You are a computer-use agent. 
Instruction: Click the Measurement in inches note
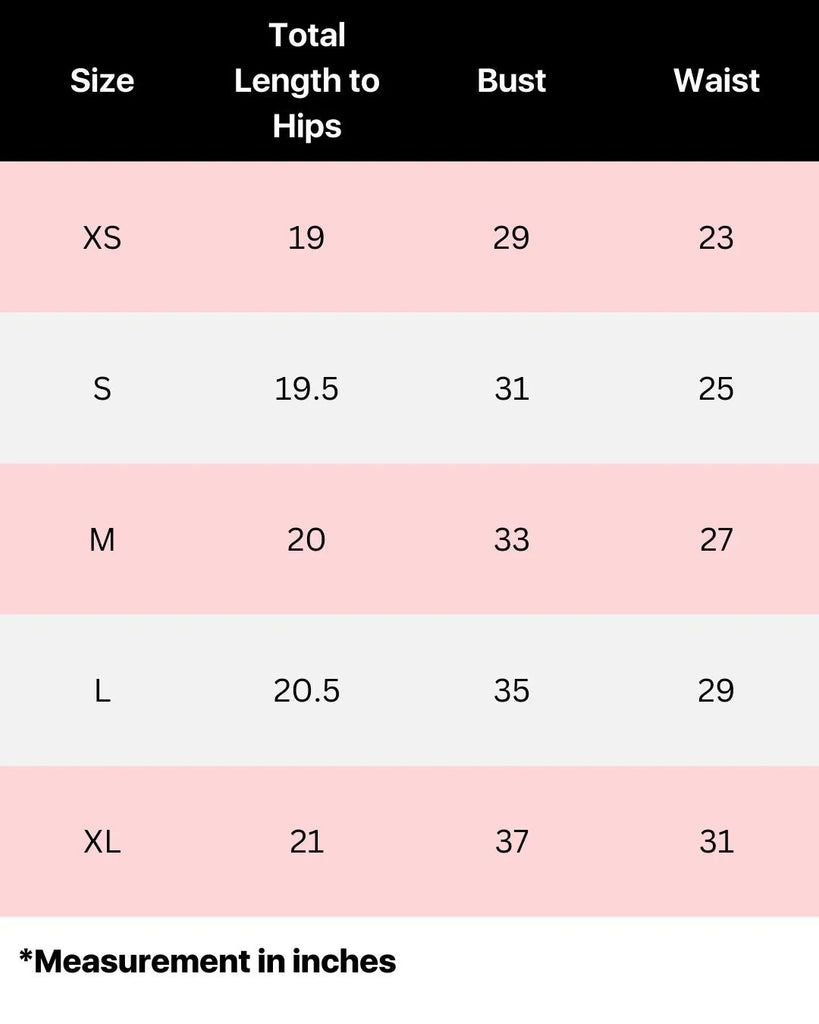pyautogui.click(x=208, y=962)
